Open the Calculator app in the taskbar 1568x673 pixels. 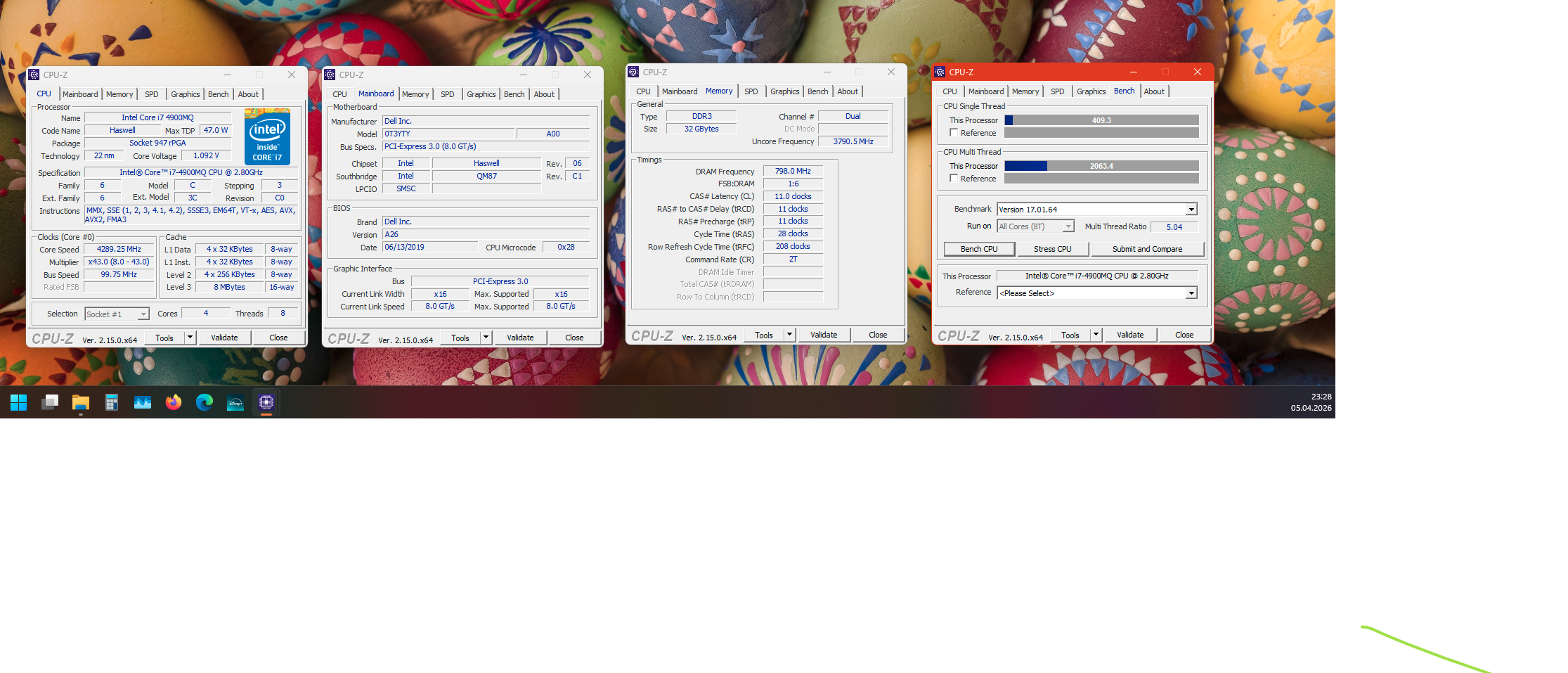pyautogui.click(x=112, y=402)
